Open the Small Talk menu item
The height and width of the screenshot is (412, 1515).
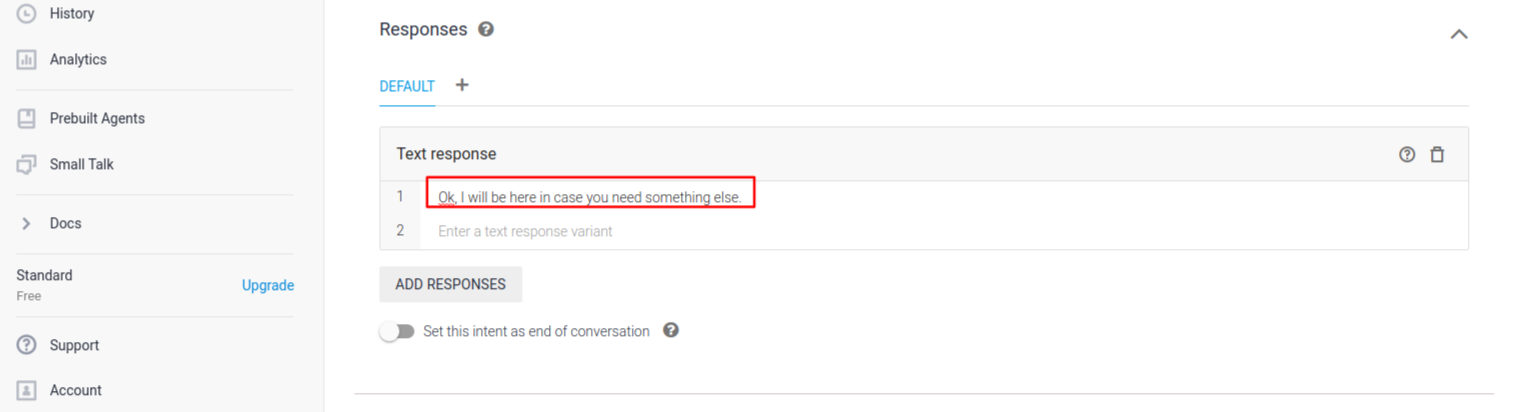pos(81,164)
